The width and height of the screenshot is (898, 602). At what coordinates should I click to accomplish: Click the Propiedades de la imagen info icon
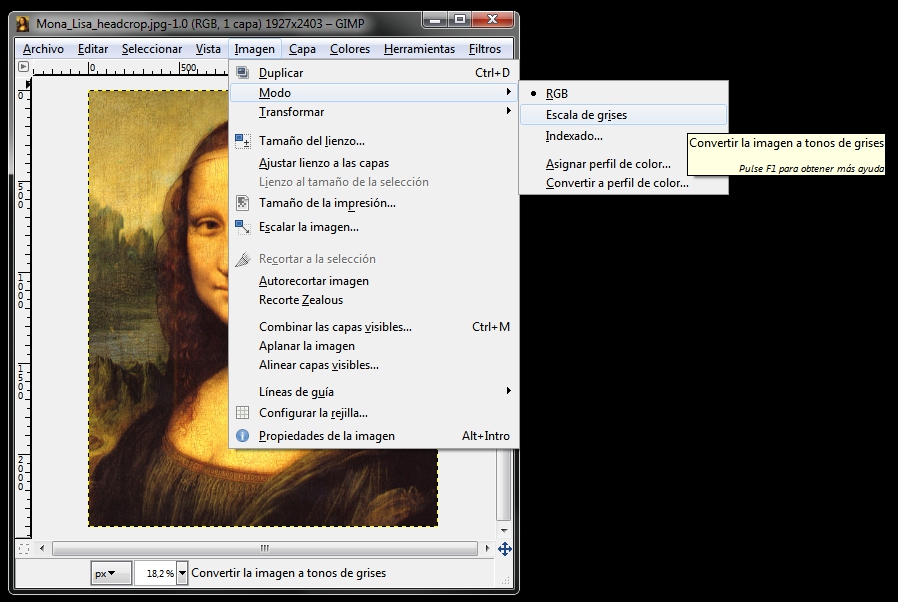pos(243,435)
